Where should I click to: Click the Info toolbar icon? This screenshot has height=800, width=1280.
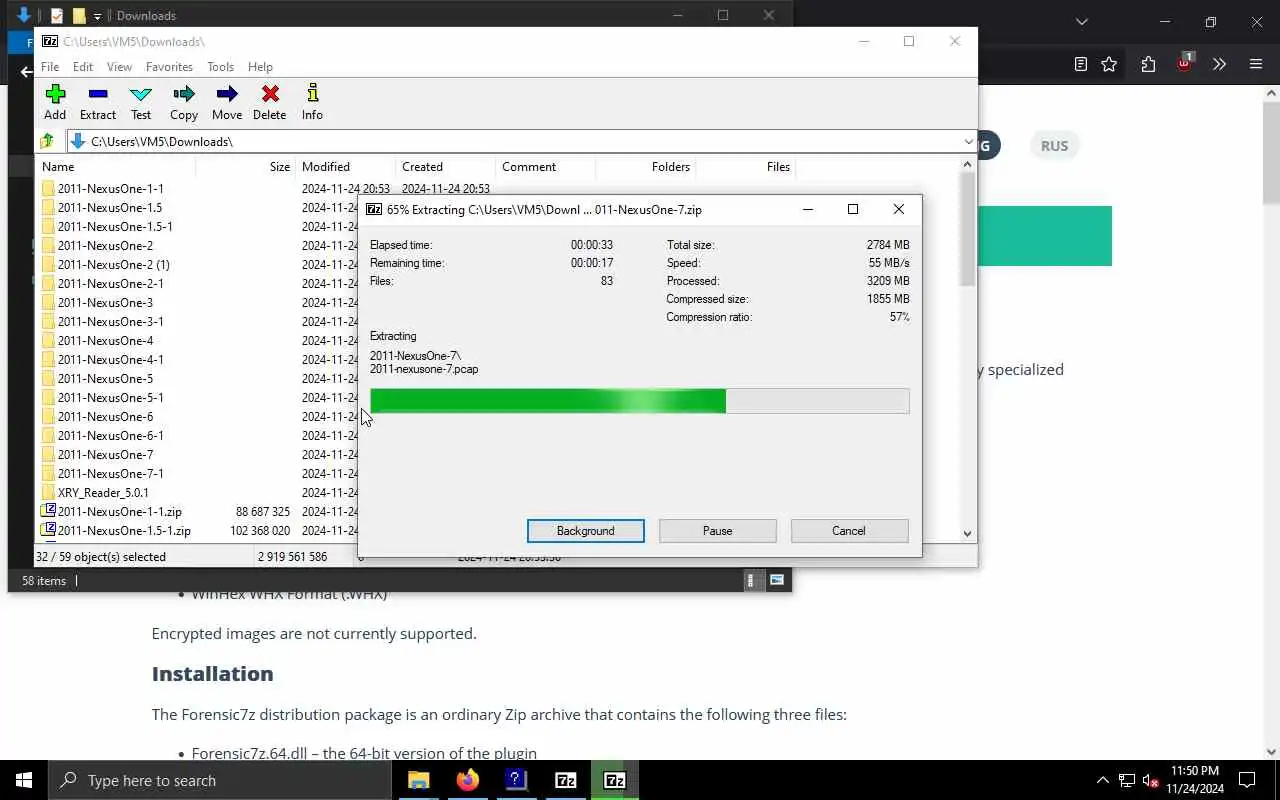coord(312,102)
